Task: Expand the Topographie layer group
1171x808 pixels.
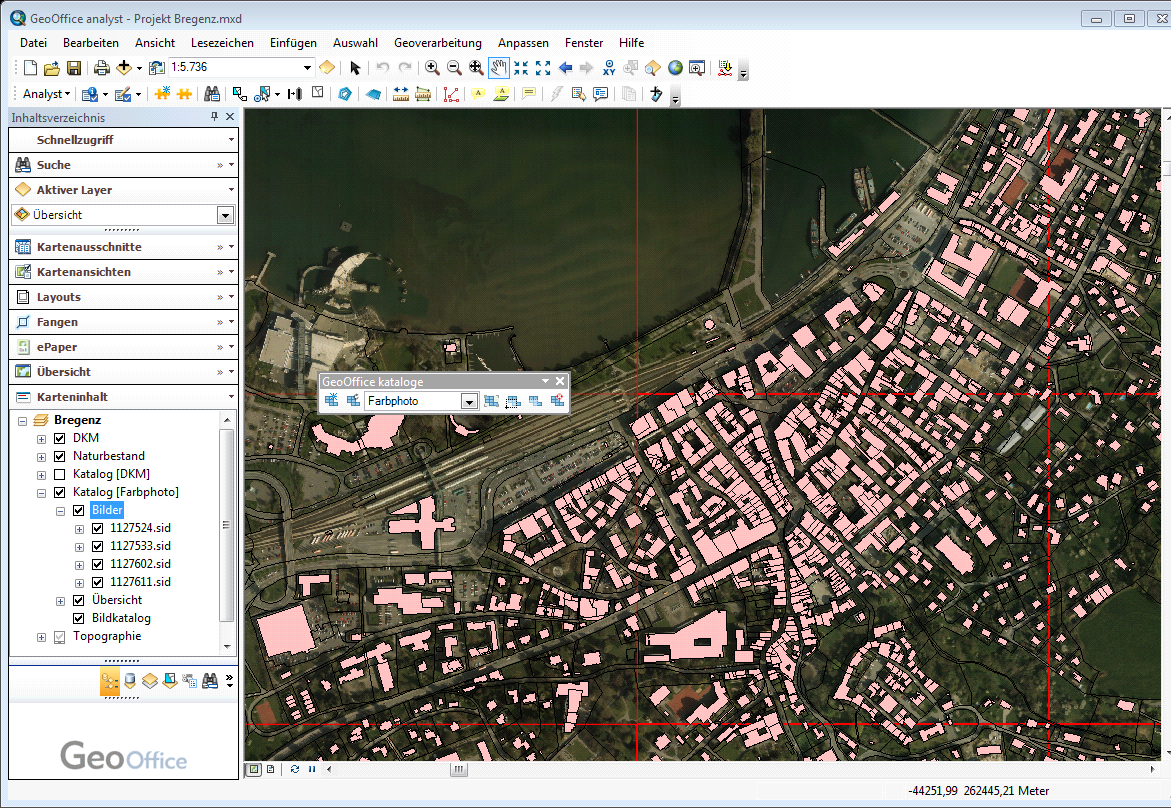Action: coord(41,637)
